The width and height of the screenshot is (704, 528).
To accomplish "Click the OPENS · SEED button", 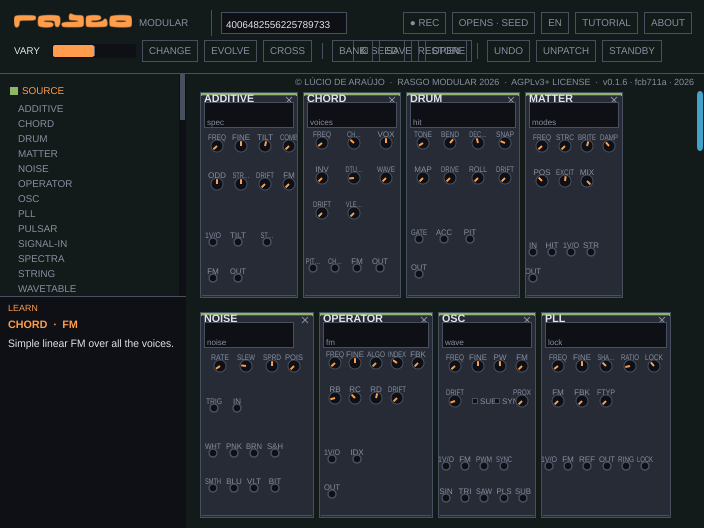I will (x=493, y=23).
